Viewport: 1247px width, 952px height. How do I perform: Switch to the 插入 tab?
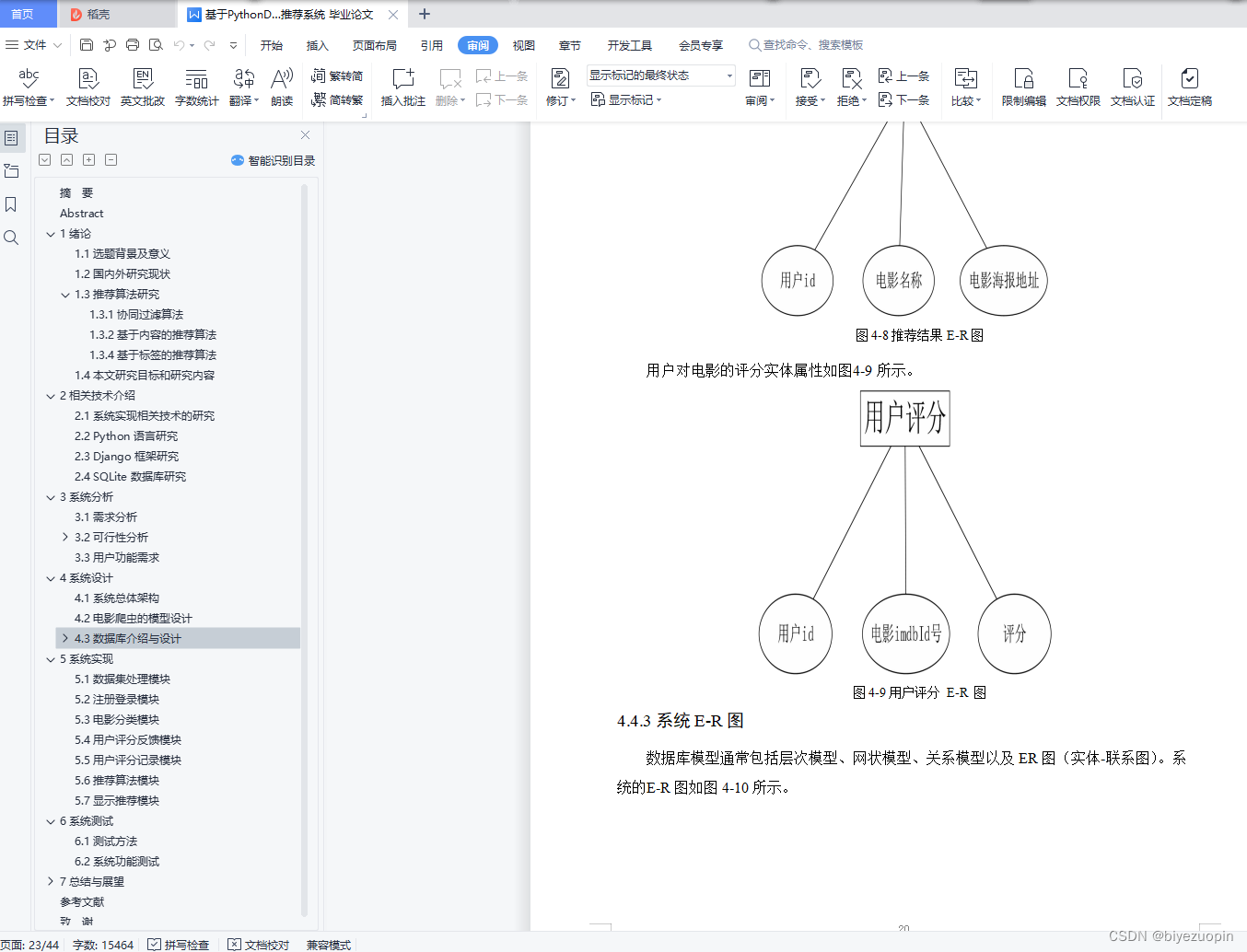tap(317, 45)
